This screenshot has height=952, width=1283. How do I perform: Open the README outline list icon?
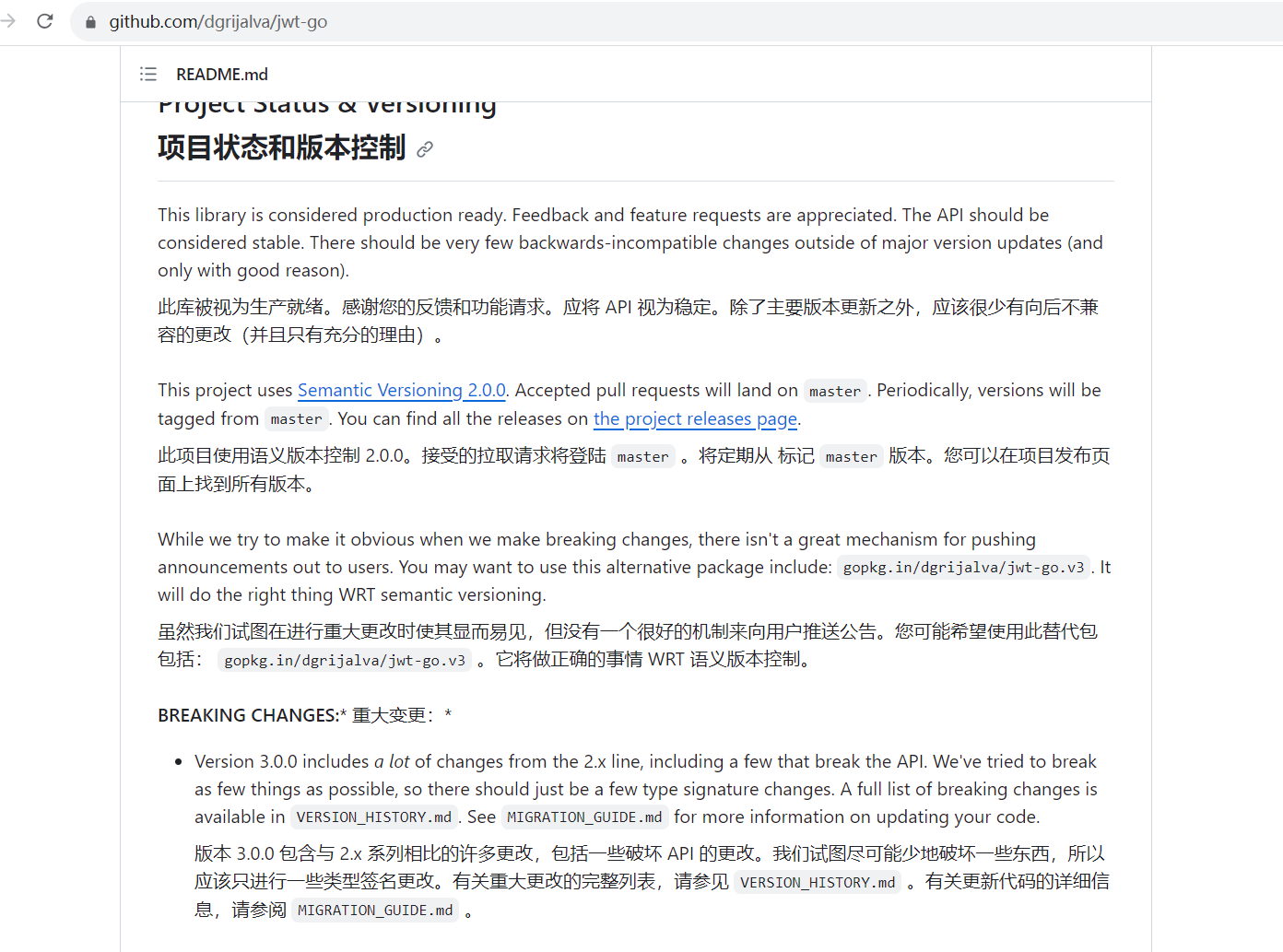tap(147, 74)
